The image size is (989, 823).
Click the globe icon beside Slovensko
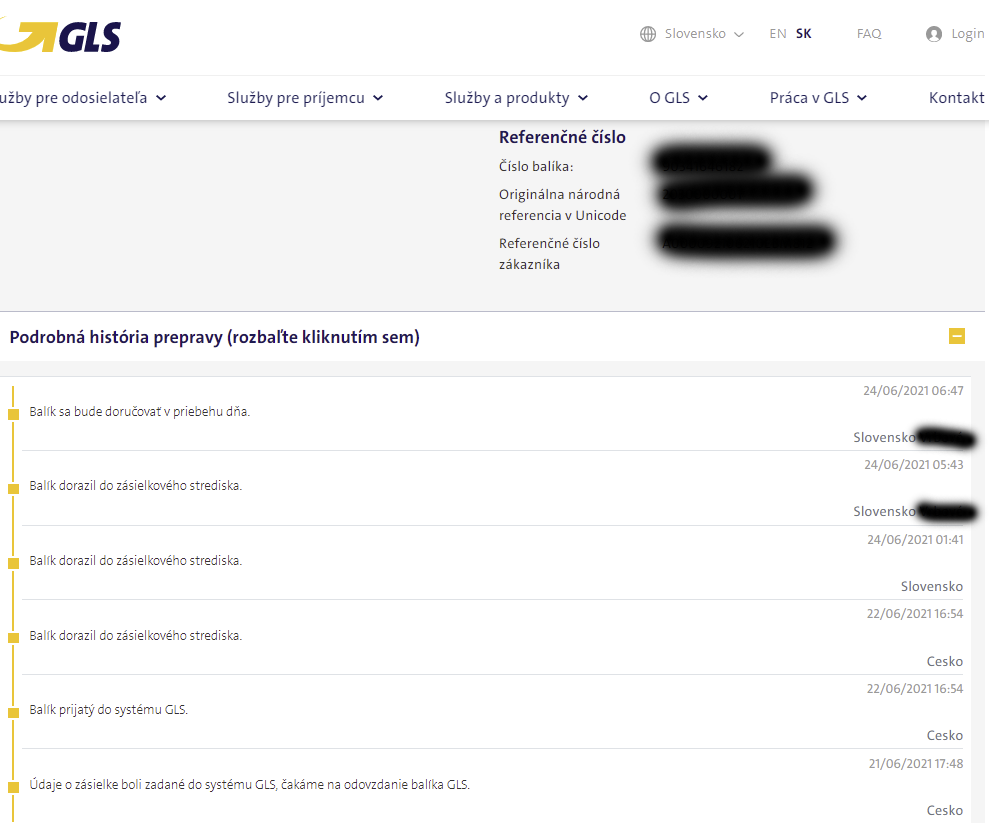click(648, 34)
